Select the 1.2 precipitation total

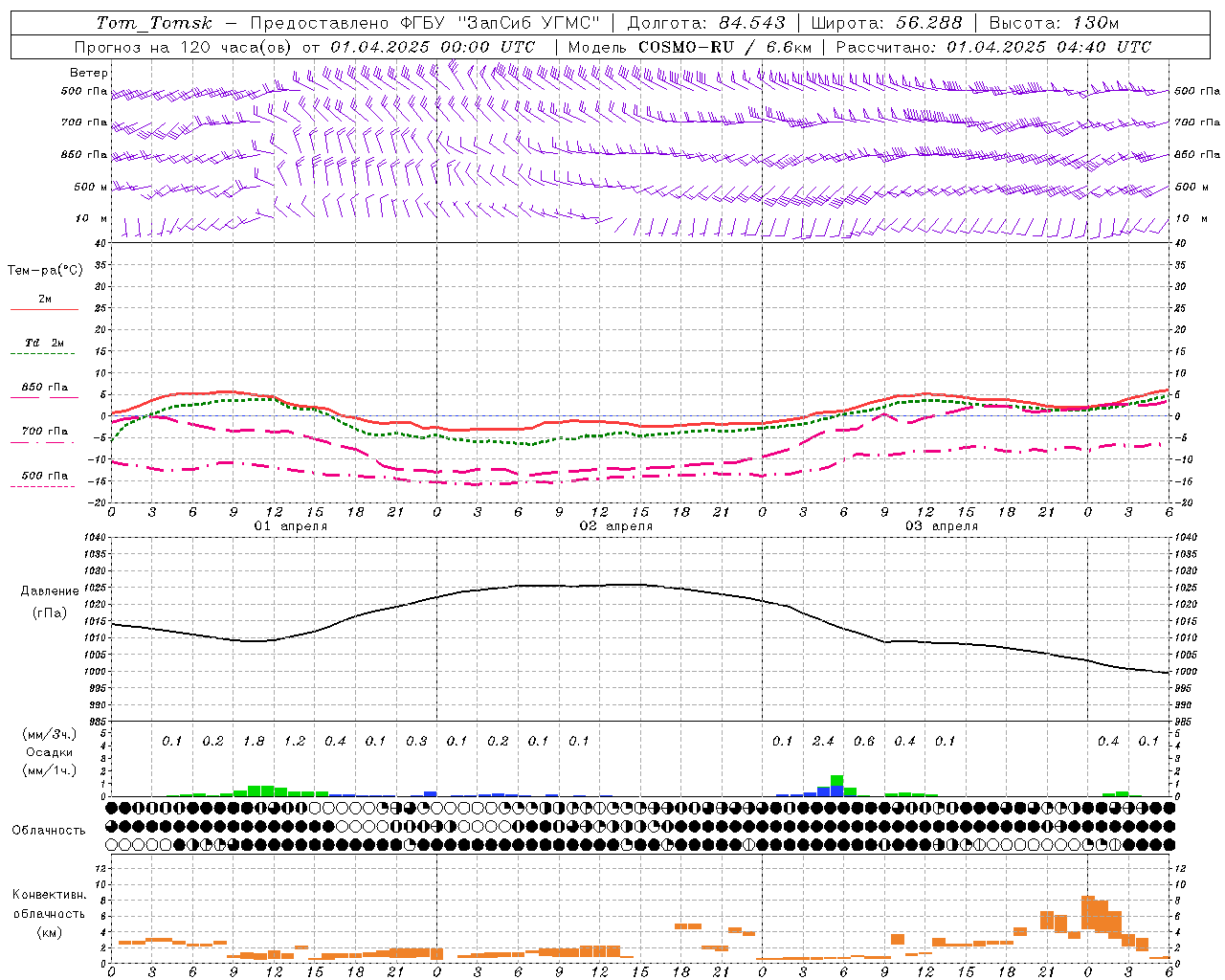coord(295,742)
